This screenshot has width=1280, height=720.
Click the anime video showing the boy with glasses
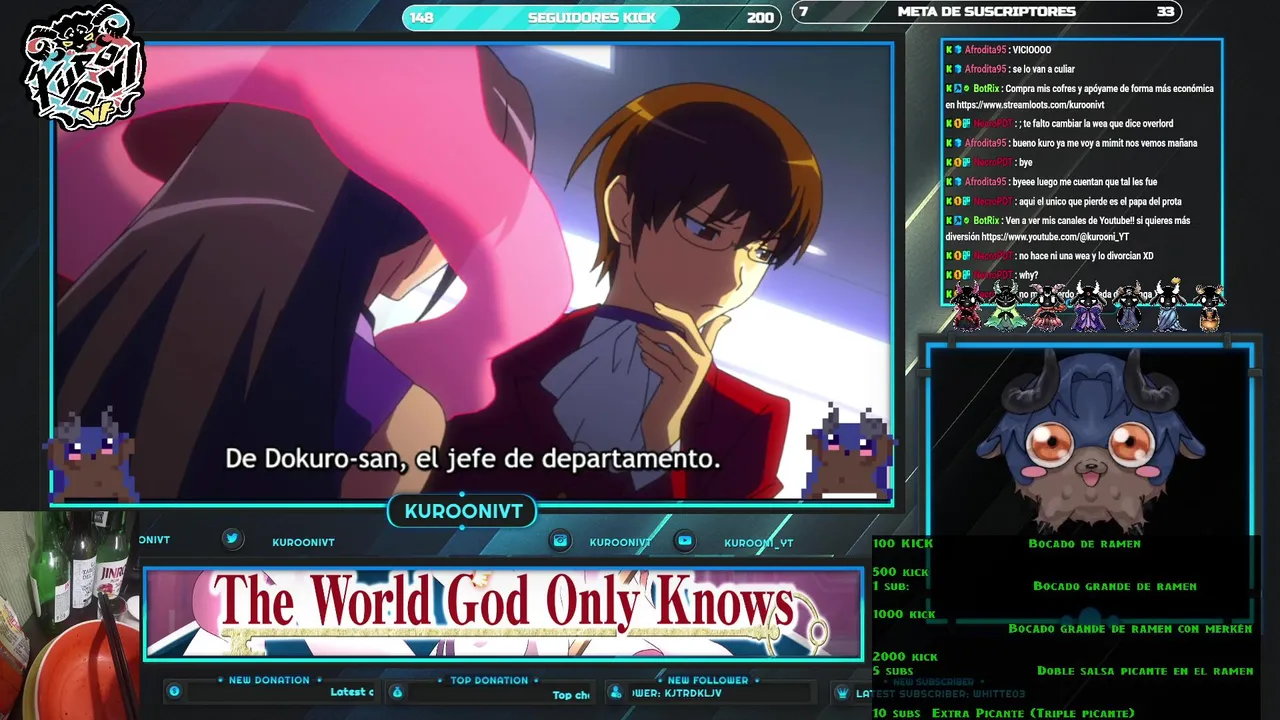pyautogui.click(x=472, y=272)
